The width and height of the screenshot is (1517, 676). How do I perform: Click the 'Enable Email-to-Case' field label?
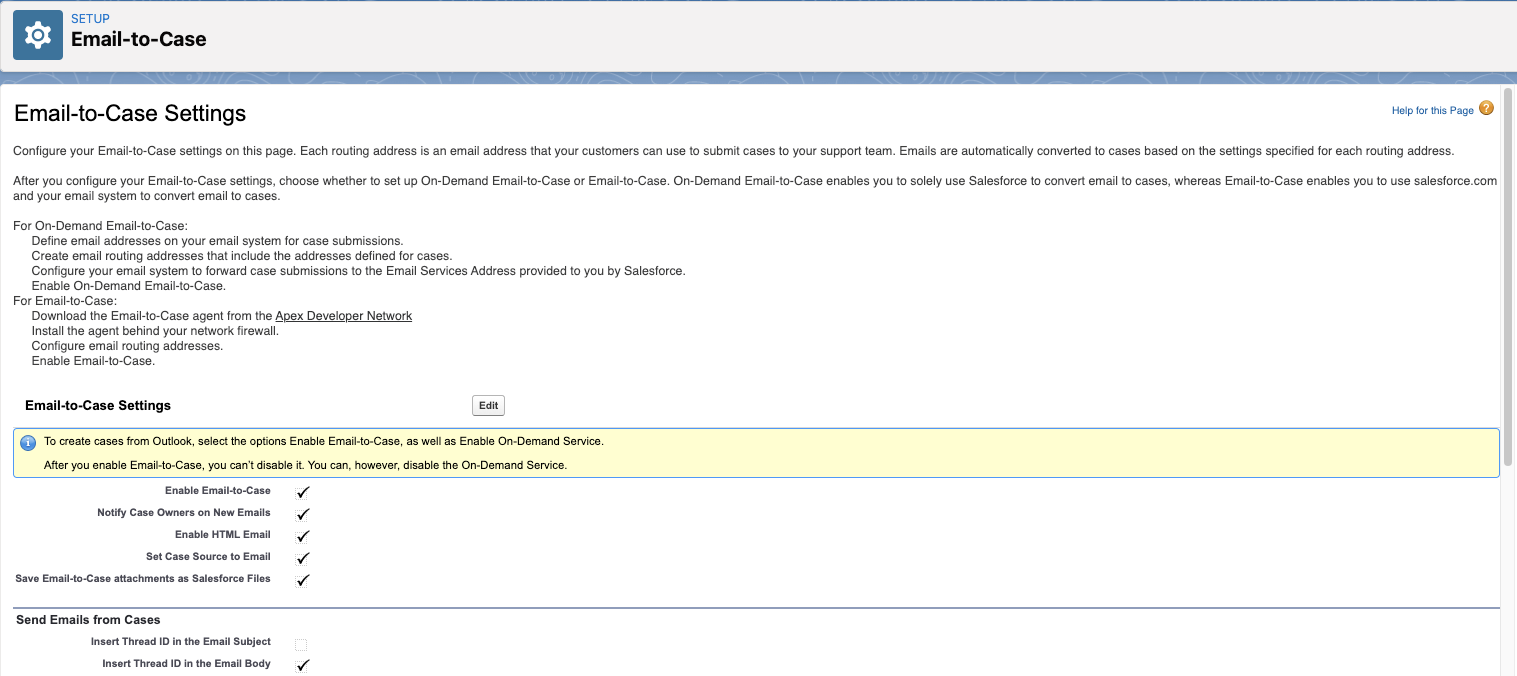[218, 491]
